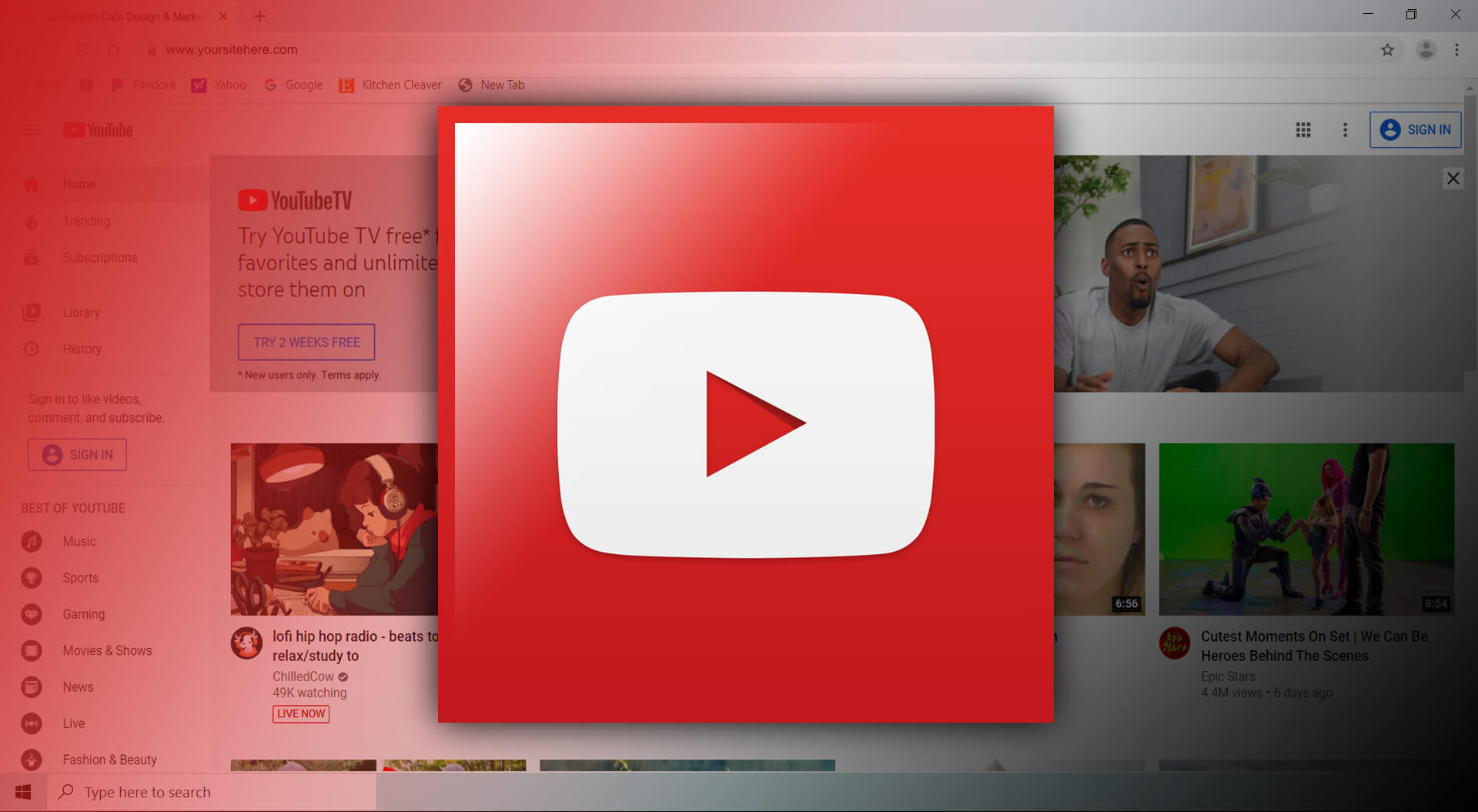
Task: Click the Type here to search box
Action: tap(212, 792)
